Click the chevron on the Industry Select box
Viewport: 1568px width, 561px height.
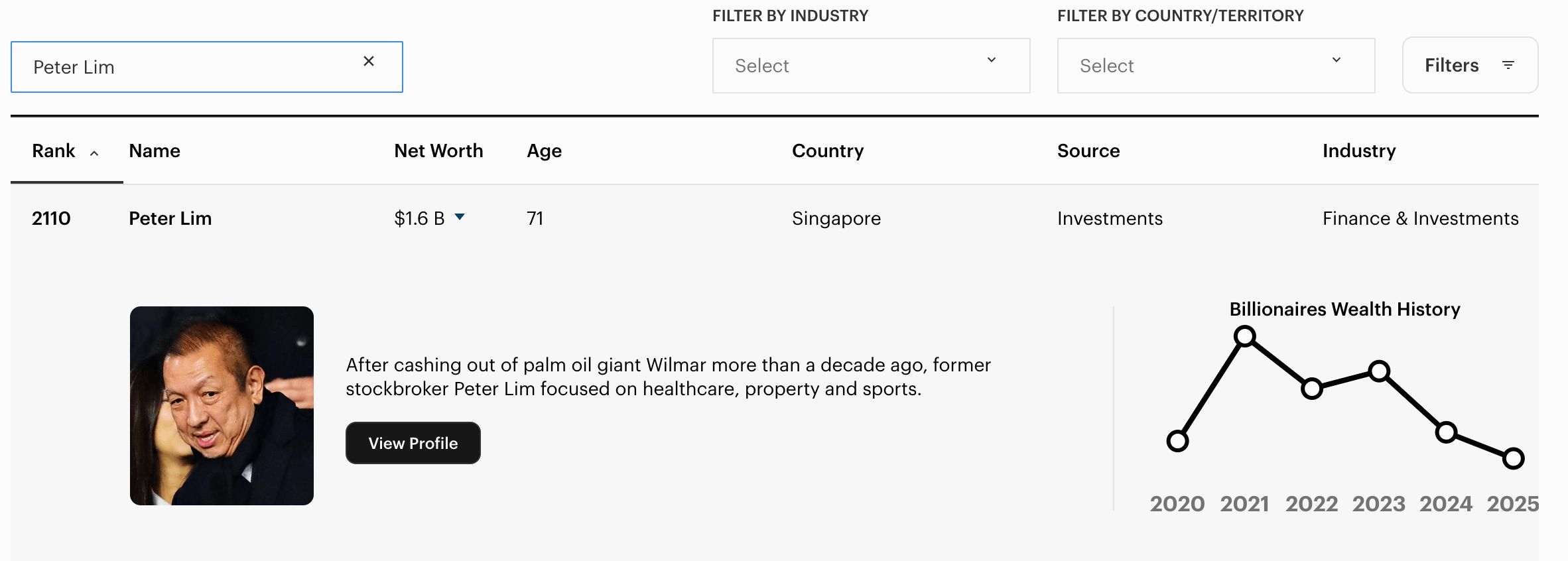click(991, 60)
